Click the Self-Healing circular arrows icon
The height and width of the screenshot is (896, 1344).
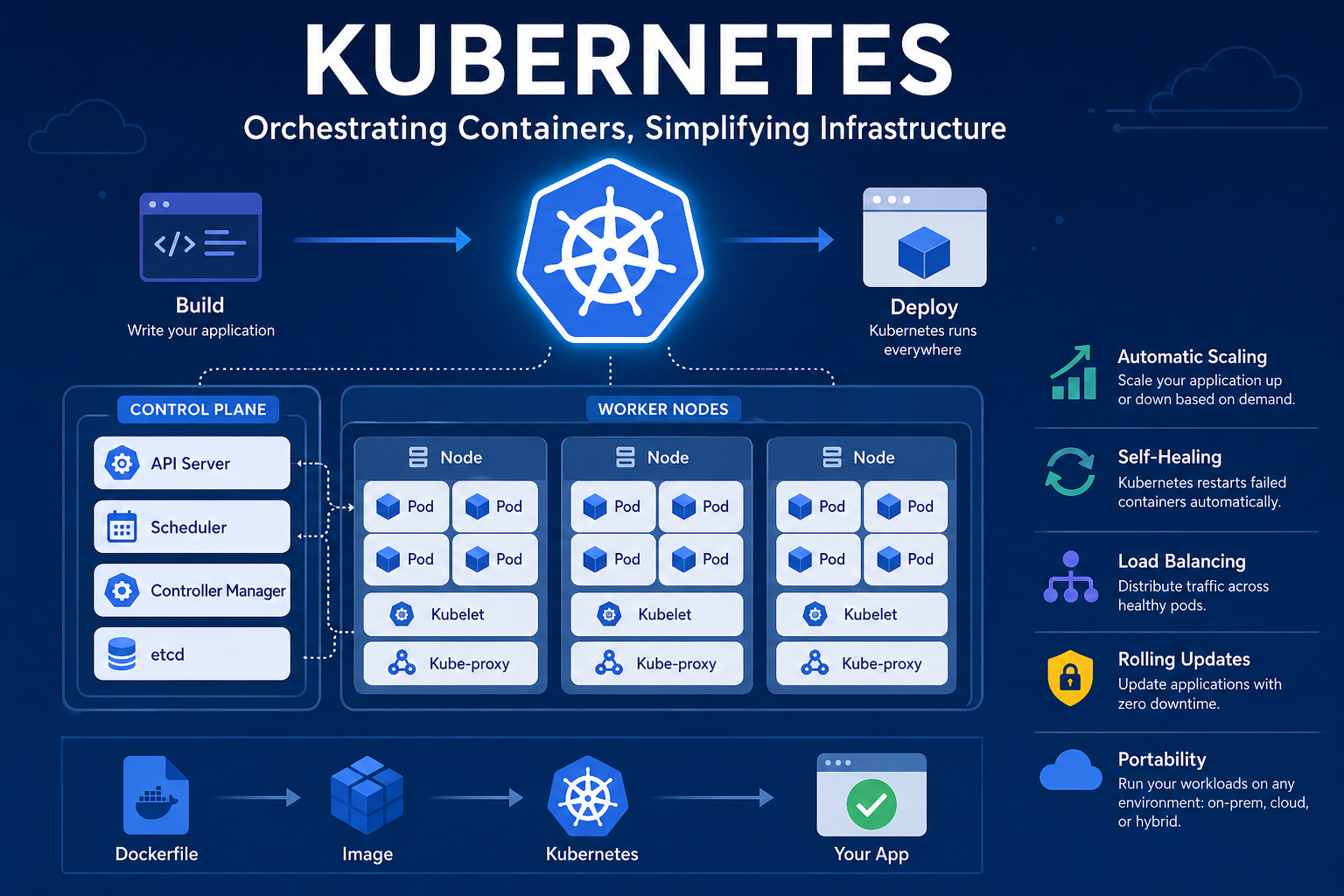point(1070,472)
